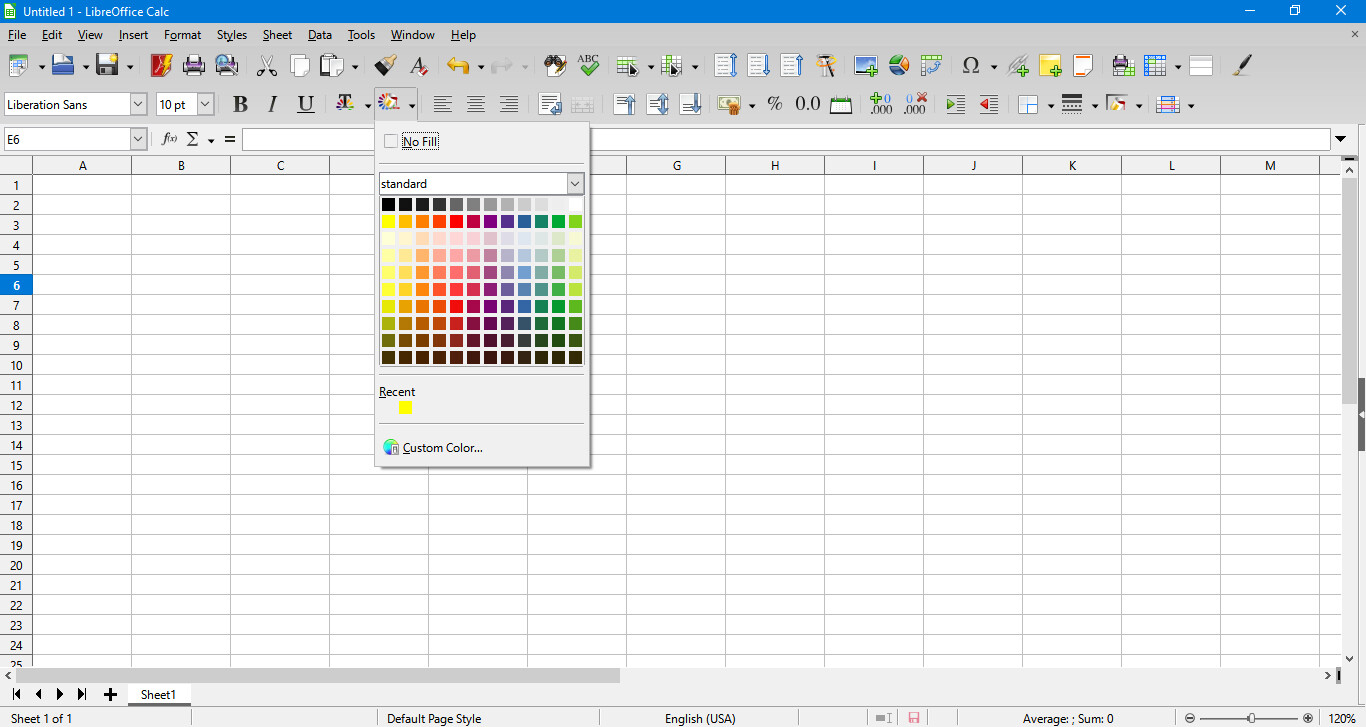Open the Format menu
Screen dimensions: 1366x727
(x=182, y=35)
